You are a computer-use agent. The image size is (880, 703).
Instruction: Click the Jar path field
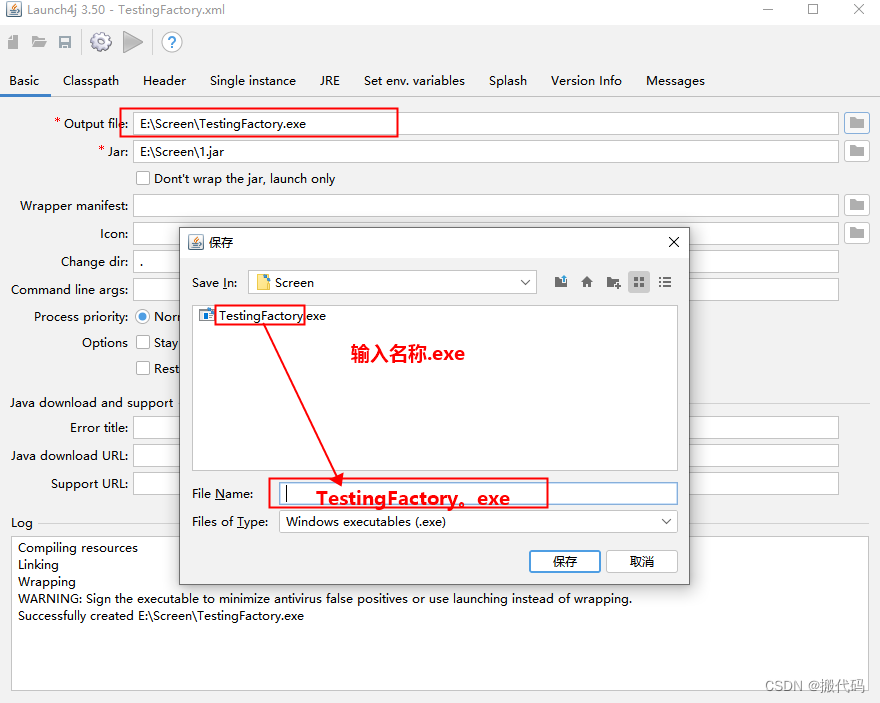[486, 151]
